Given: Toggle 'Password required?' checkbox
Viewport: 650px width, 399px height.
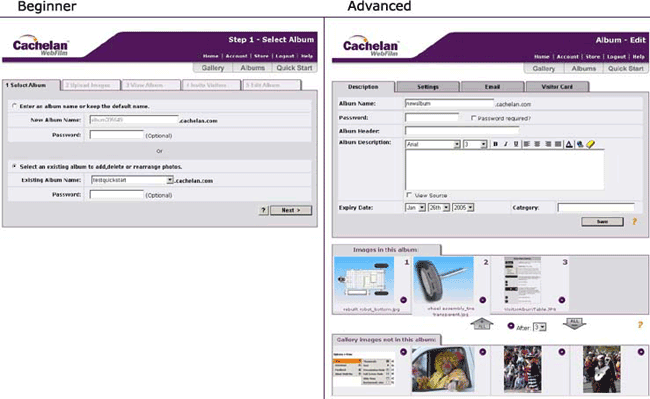Looking at the screenshot, I should (x=473, y=118).
